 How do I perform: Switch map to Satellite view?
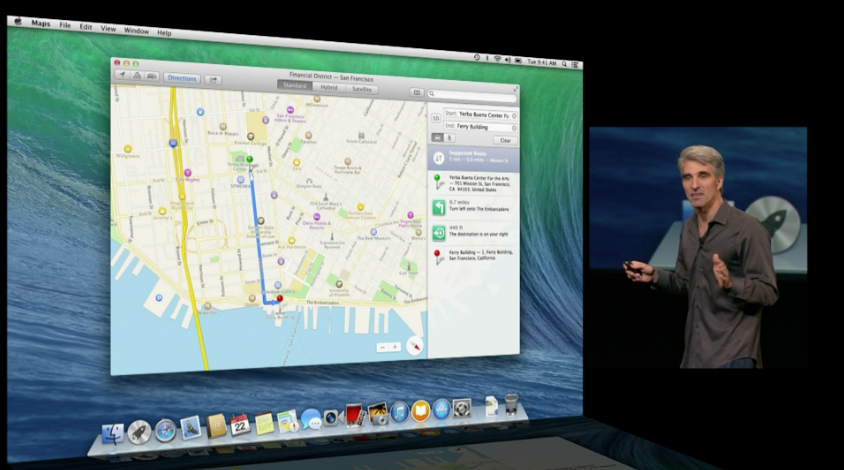362,89
